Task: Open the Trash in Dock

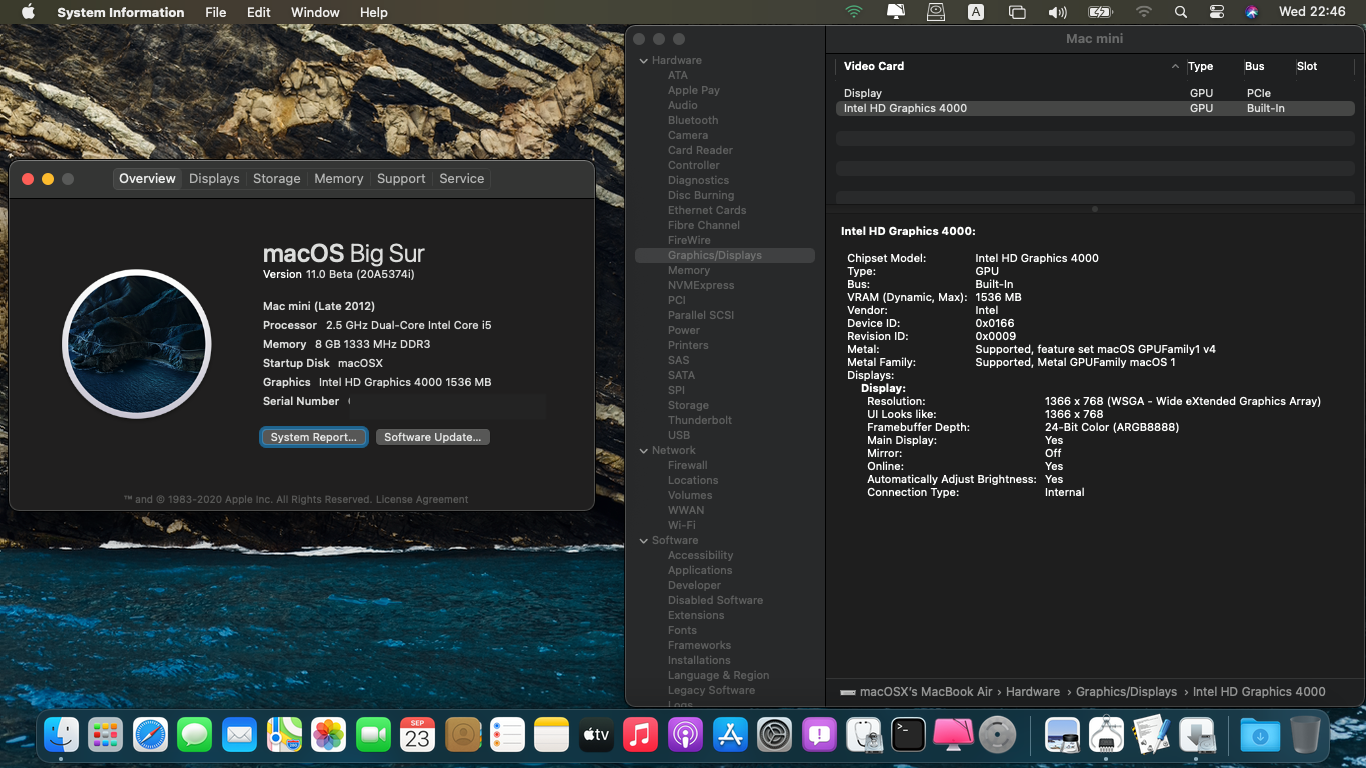Action: click(1305, 736)
